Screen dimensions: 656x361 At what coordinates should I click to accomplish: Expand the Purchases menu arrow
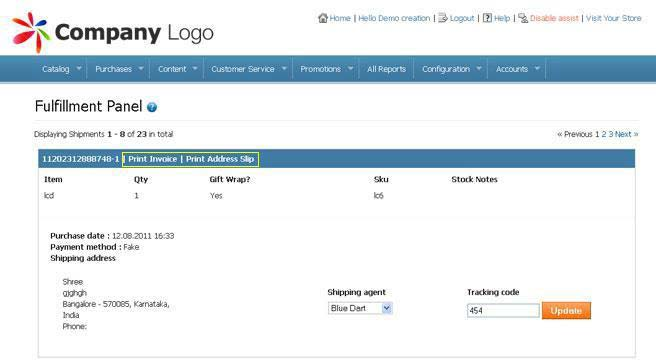(141, 68)
